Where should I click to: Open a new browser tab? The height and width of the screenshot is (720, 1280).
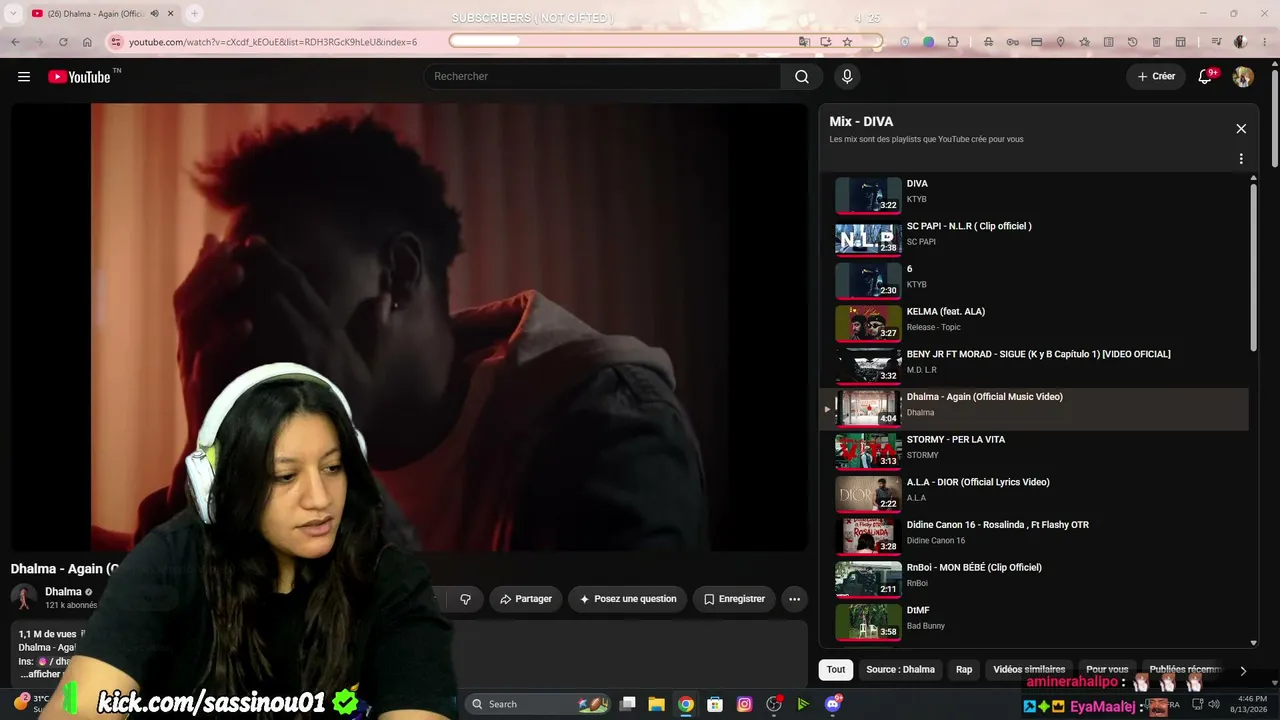tap(194, 14)
